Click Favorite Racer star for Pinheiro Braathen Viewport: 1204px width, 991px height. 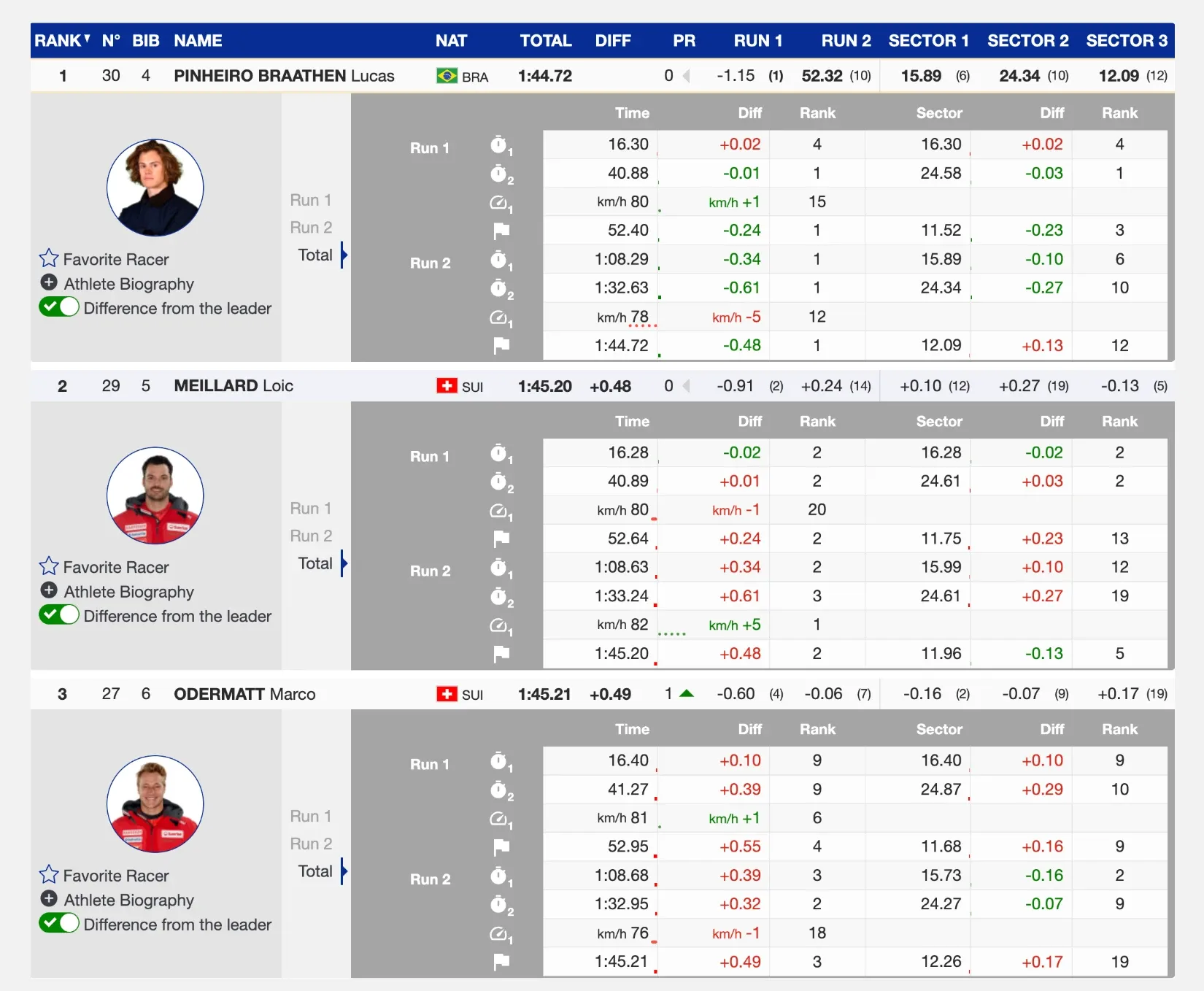click(49, 258)
